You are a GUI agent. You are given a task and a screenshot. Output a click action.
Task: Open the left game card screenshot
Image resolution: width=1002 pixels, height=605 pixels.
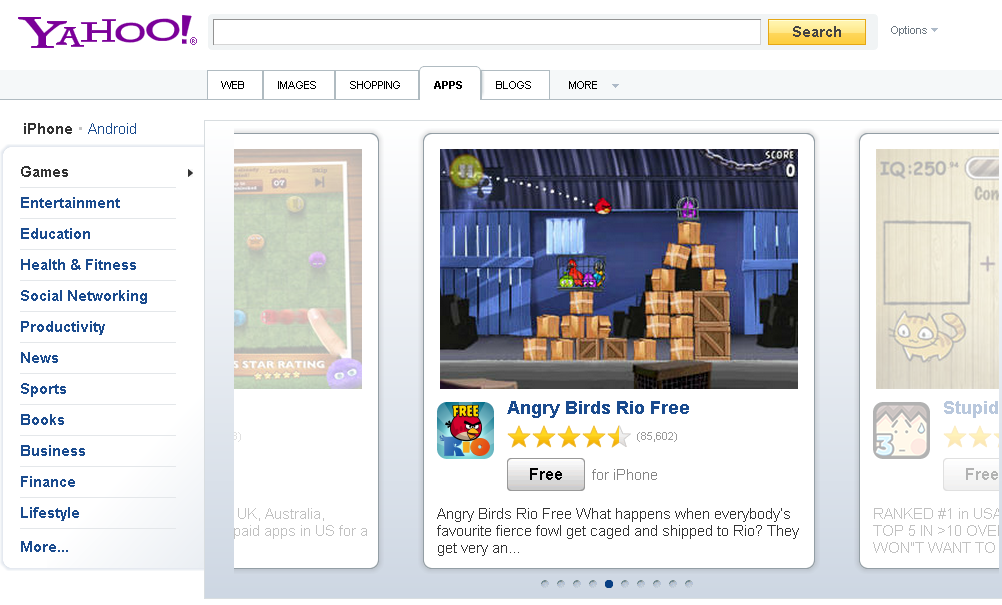298,269
